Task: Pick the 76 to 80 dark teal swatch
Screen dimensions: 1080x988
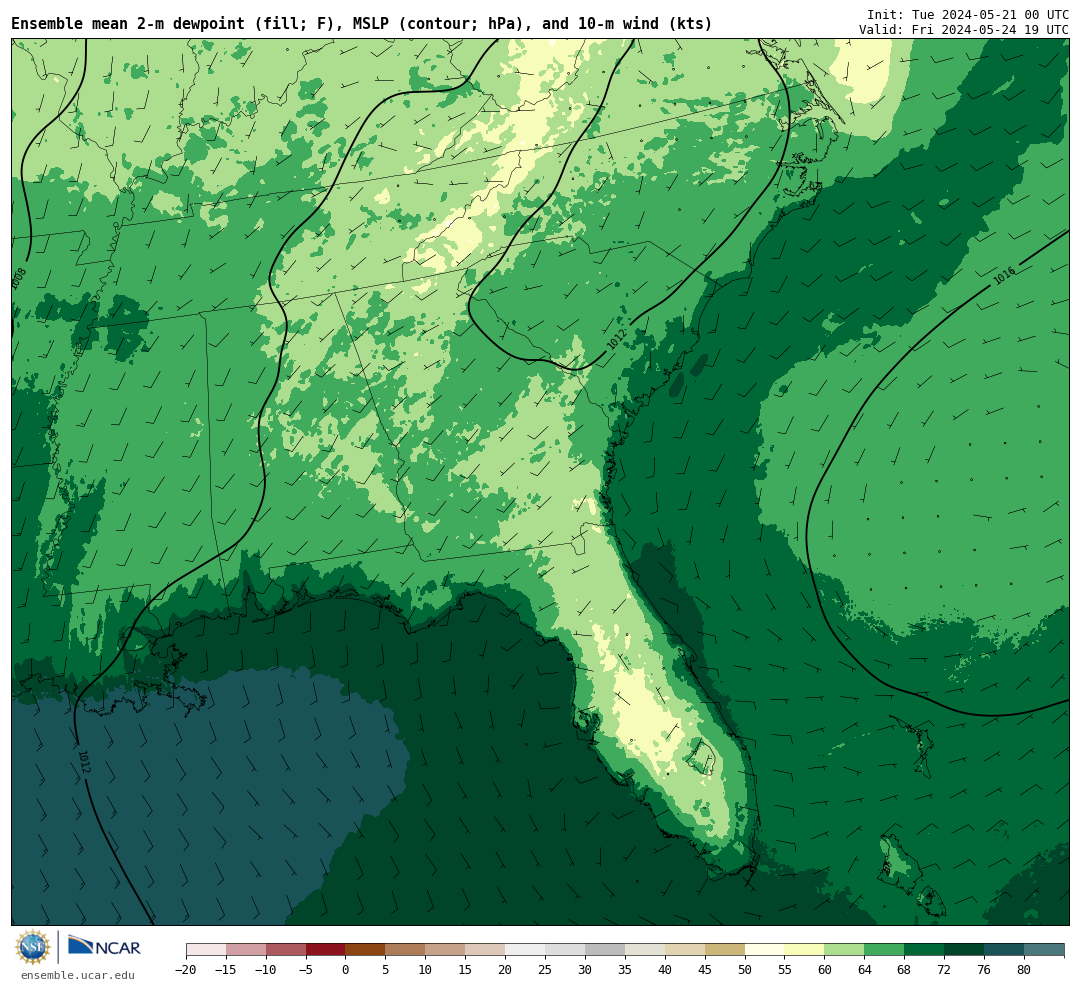Action: click(1005, 950)
